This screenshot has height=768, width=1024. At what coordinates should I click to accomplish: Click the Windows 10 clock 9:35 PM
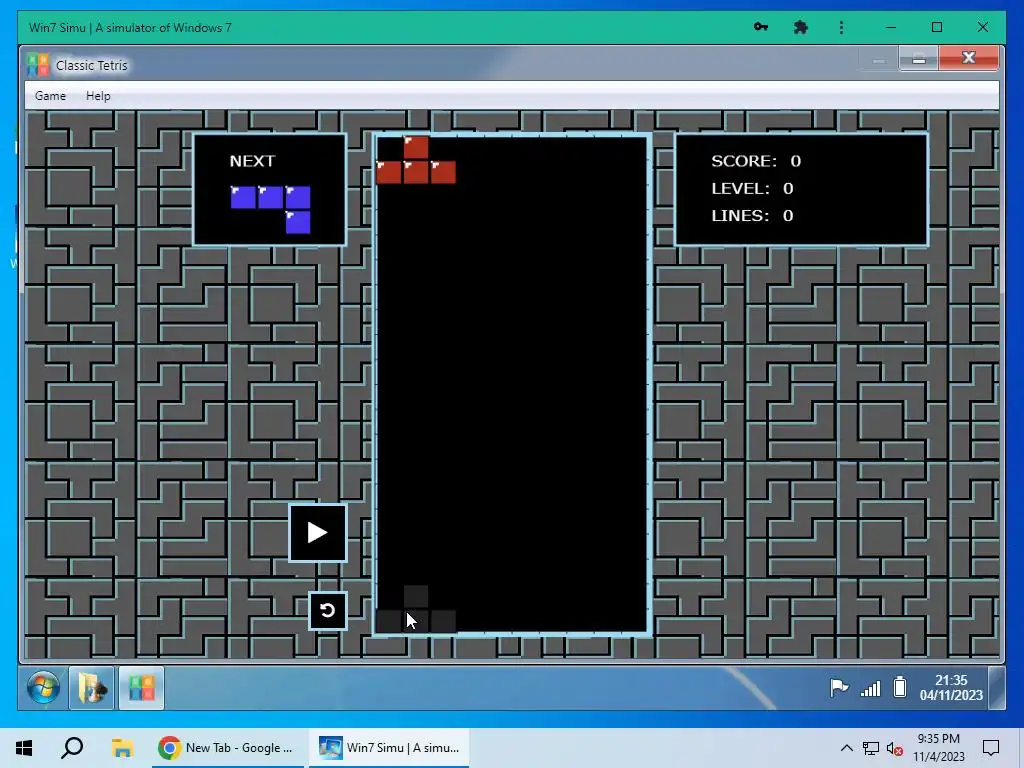click(x=938, y=748)
